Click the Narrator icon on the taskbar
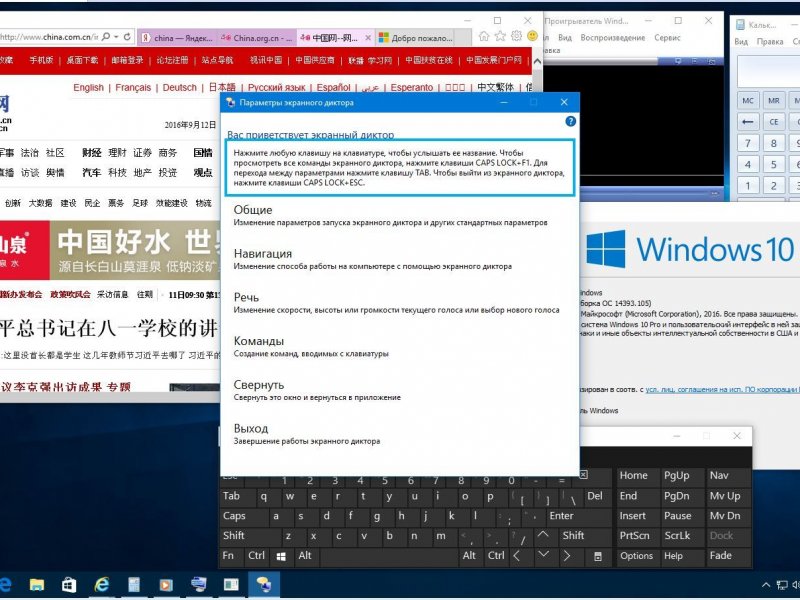 [264, 585]
